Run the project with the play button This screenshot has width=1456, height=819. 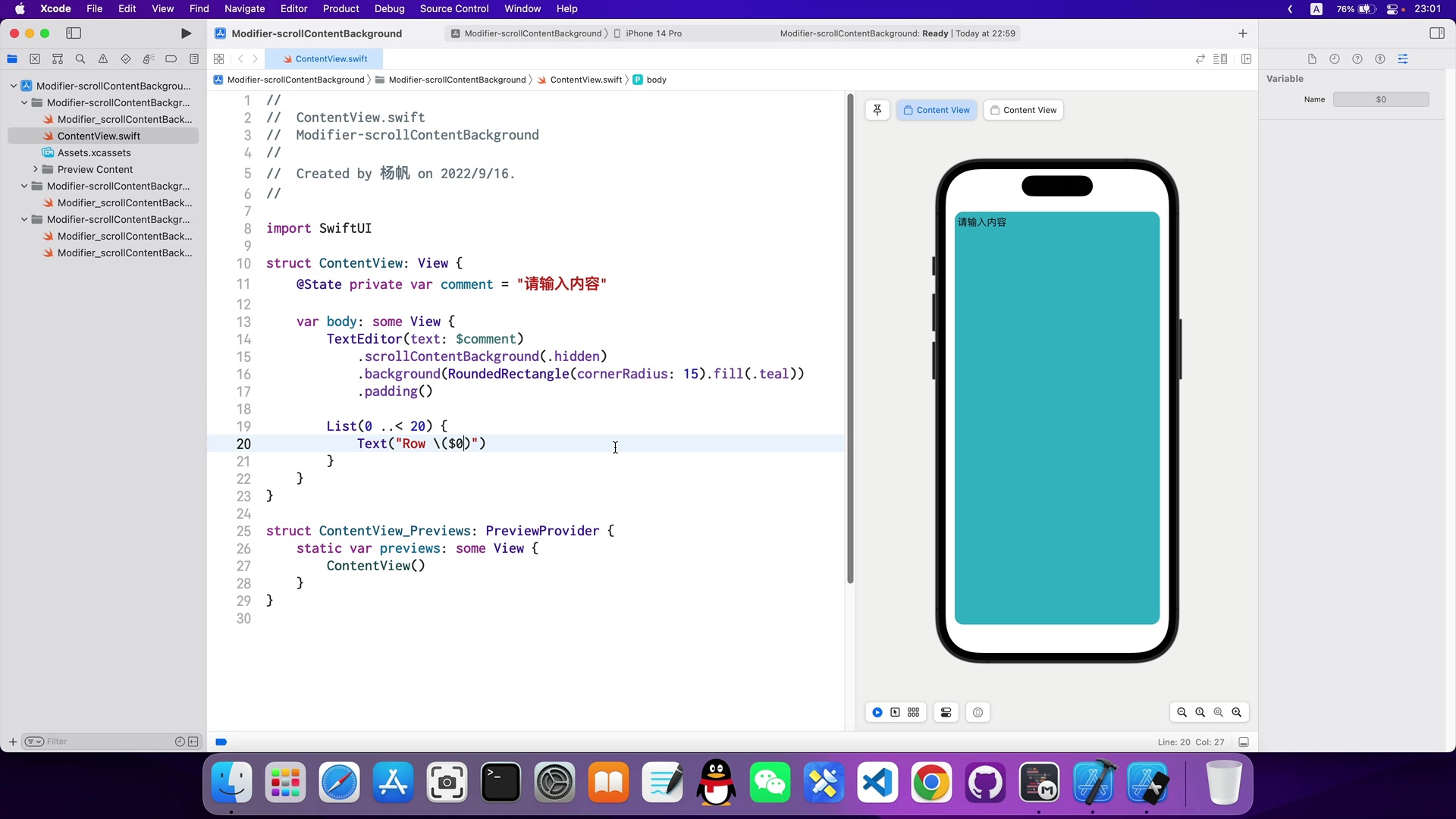pyautogui.click(x=186, y=33)
